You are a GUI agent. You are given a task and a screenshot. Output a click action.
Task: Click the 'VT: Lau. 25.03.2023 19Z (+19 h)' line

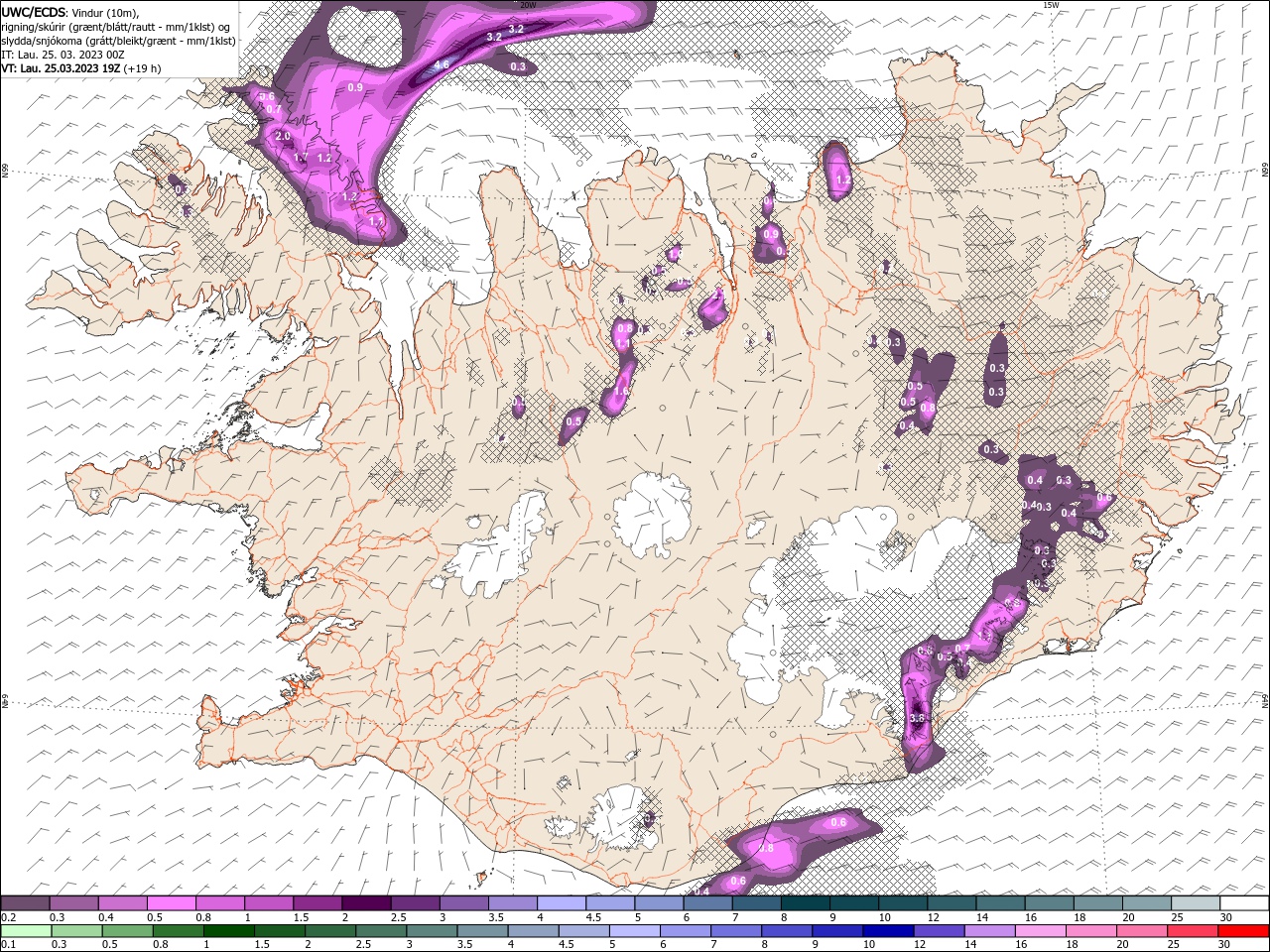click(81, 68)
